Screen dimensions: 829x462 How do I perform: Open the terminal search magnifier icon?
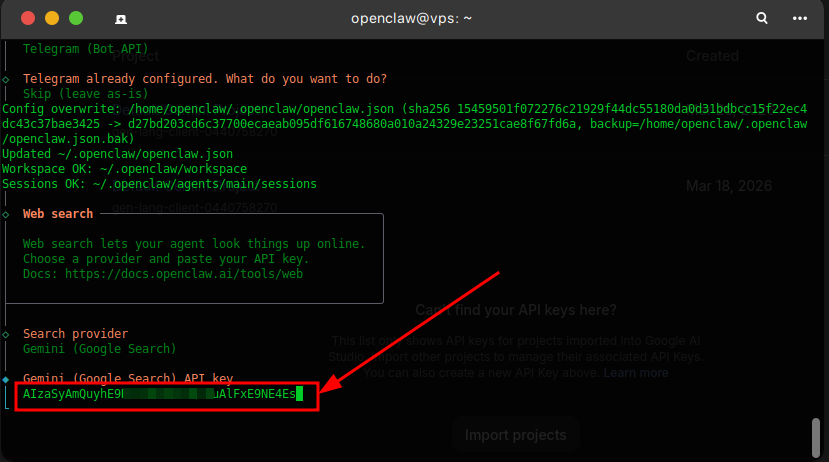pos(762,18)
